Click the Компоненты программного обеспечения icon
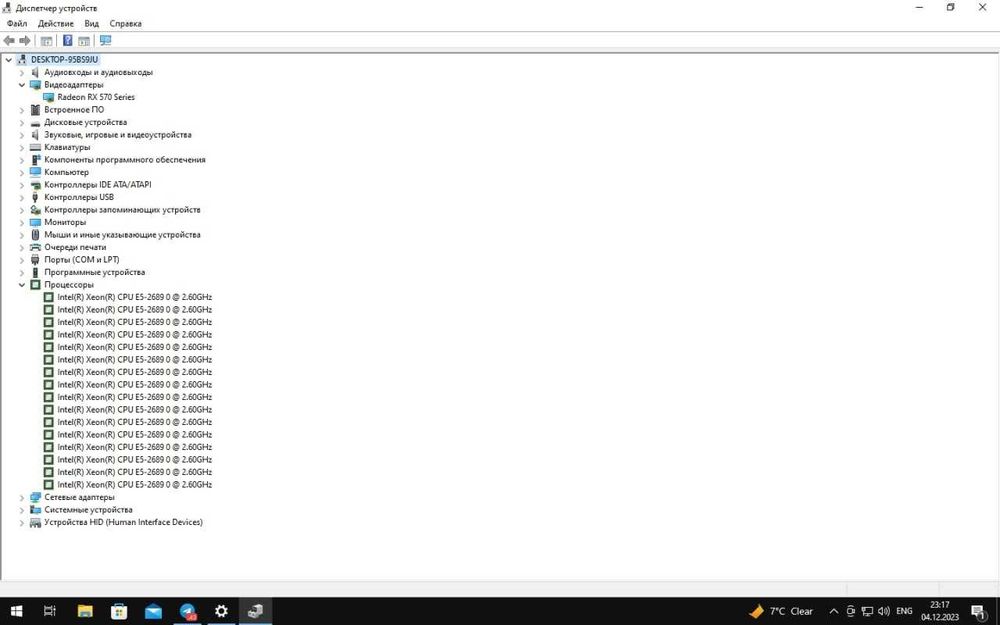 coord(35,159)
